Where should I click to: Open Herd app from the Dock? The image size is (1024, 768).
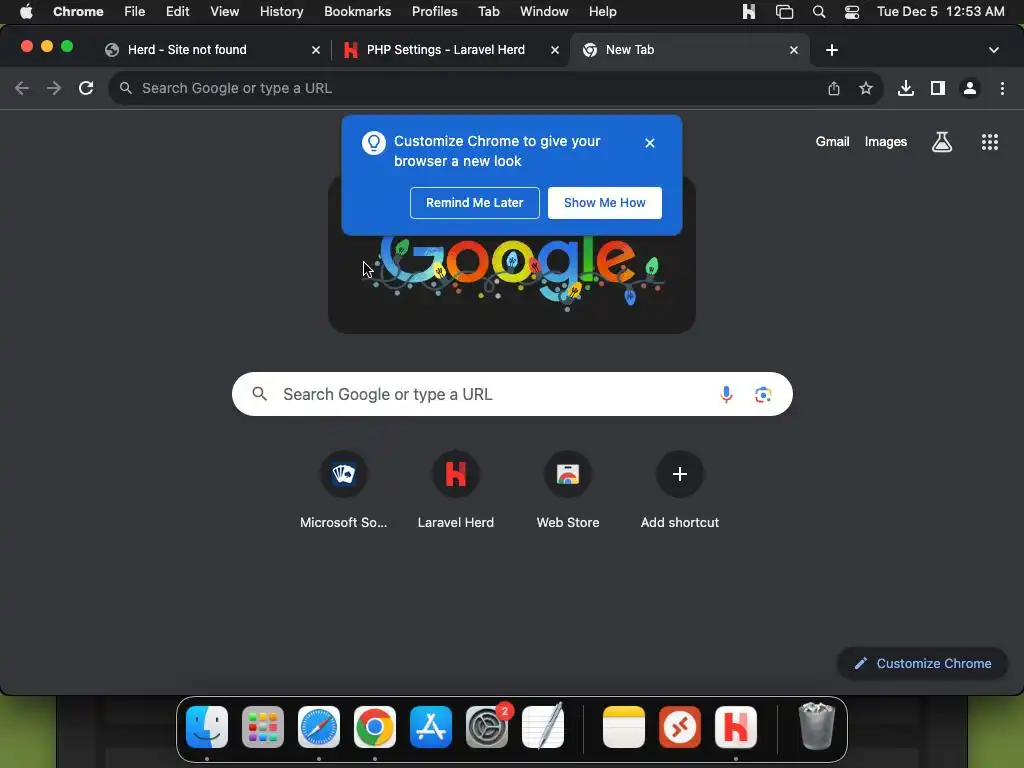pyautogui.click(x=736, y=727)
